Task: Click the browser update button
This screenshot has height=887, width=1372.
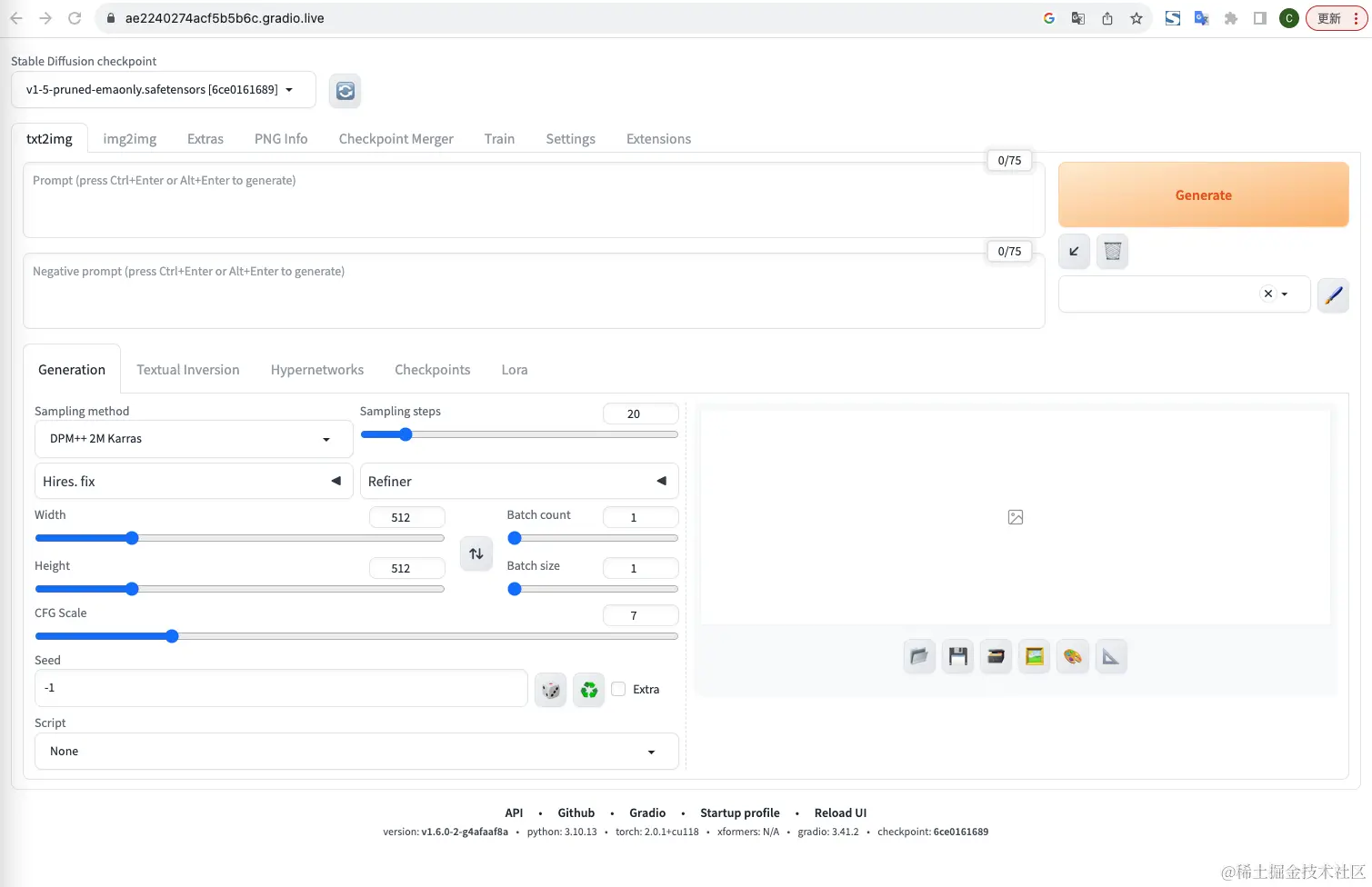Action: coord(1336,18)
